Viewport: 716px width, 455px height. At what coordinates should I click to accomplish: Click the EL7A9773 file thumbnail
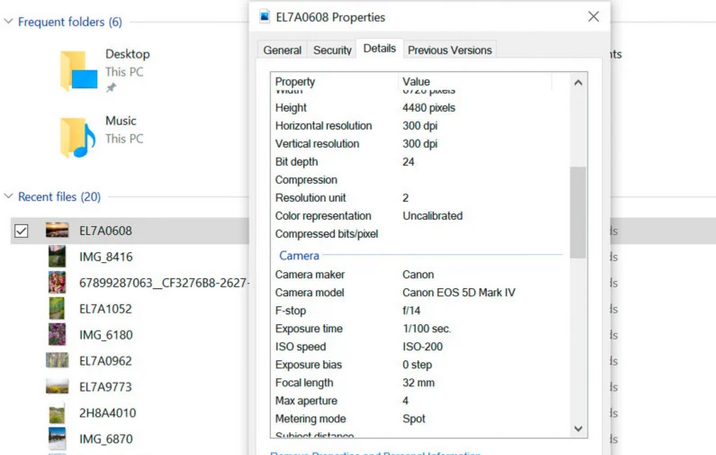tap(57, 386)
